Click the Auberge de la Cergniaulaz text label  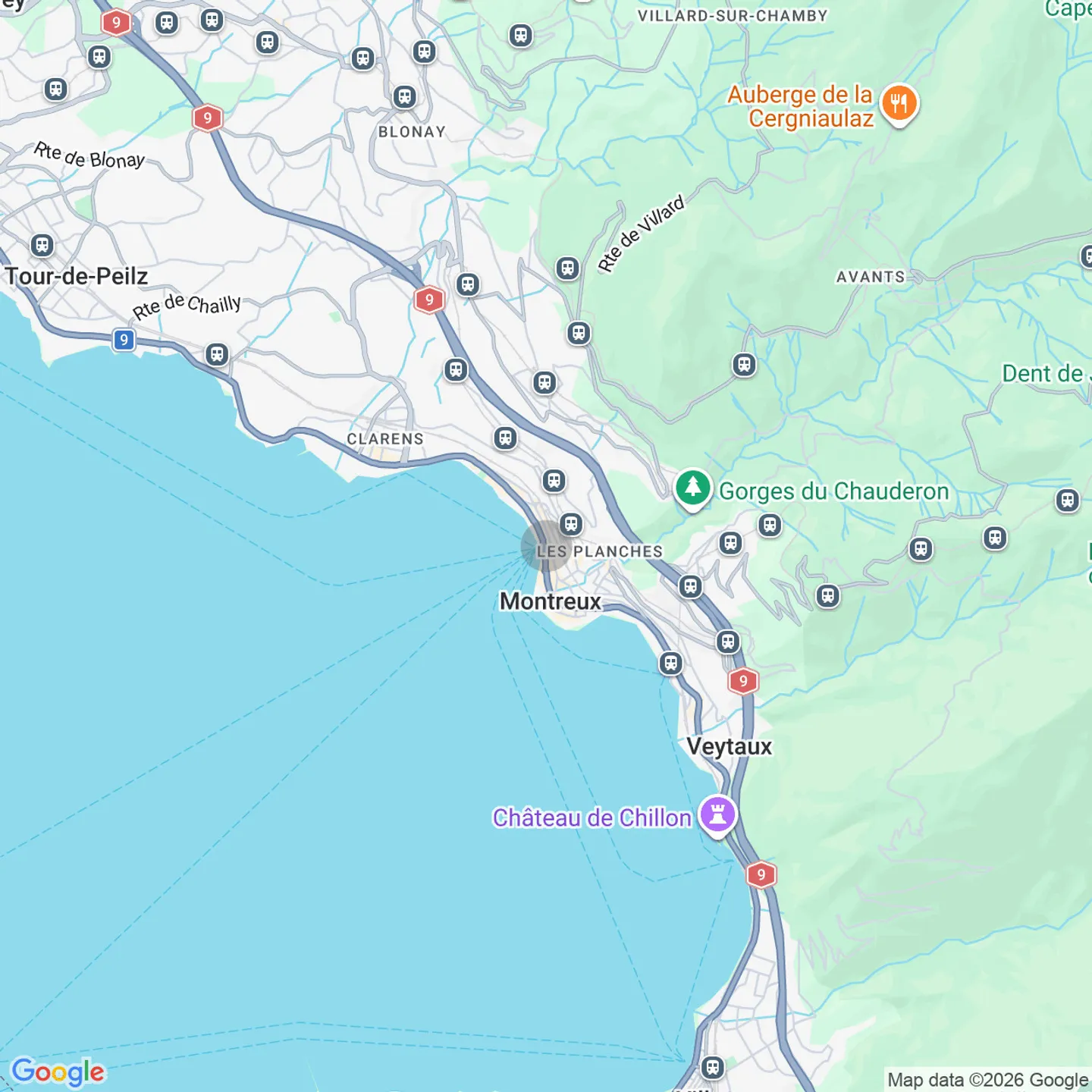point(801,106)
